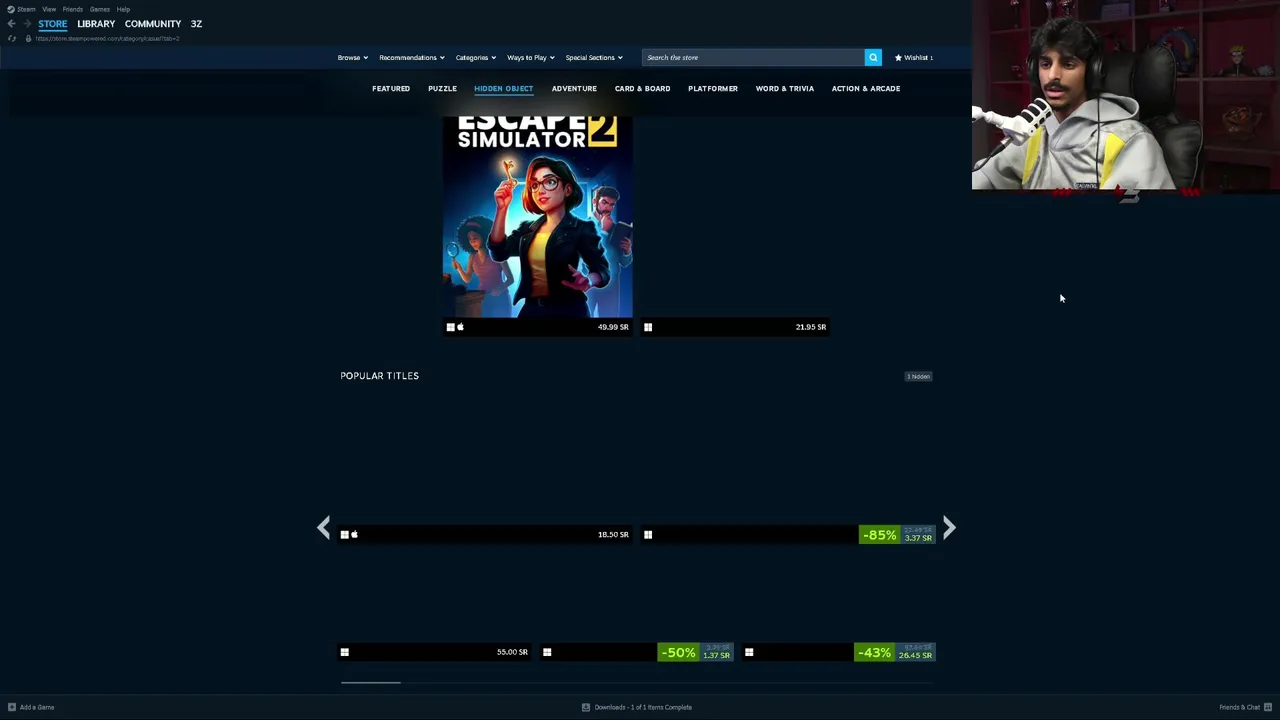Click the -43% discount badge

tap(874, 653)
